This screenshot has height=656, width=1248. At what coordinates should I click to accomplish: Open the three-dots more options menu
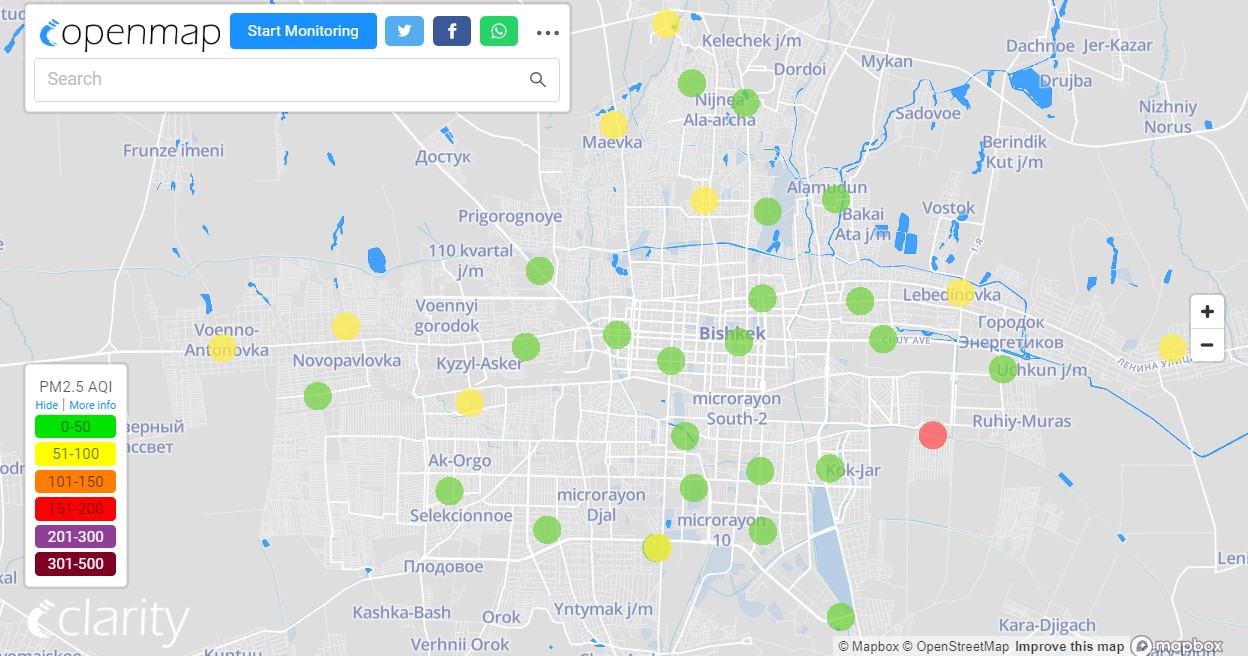(547, 32)
